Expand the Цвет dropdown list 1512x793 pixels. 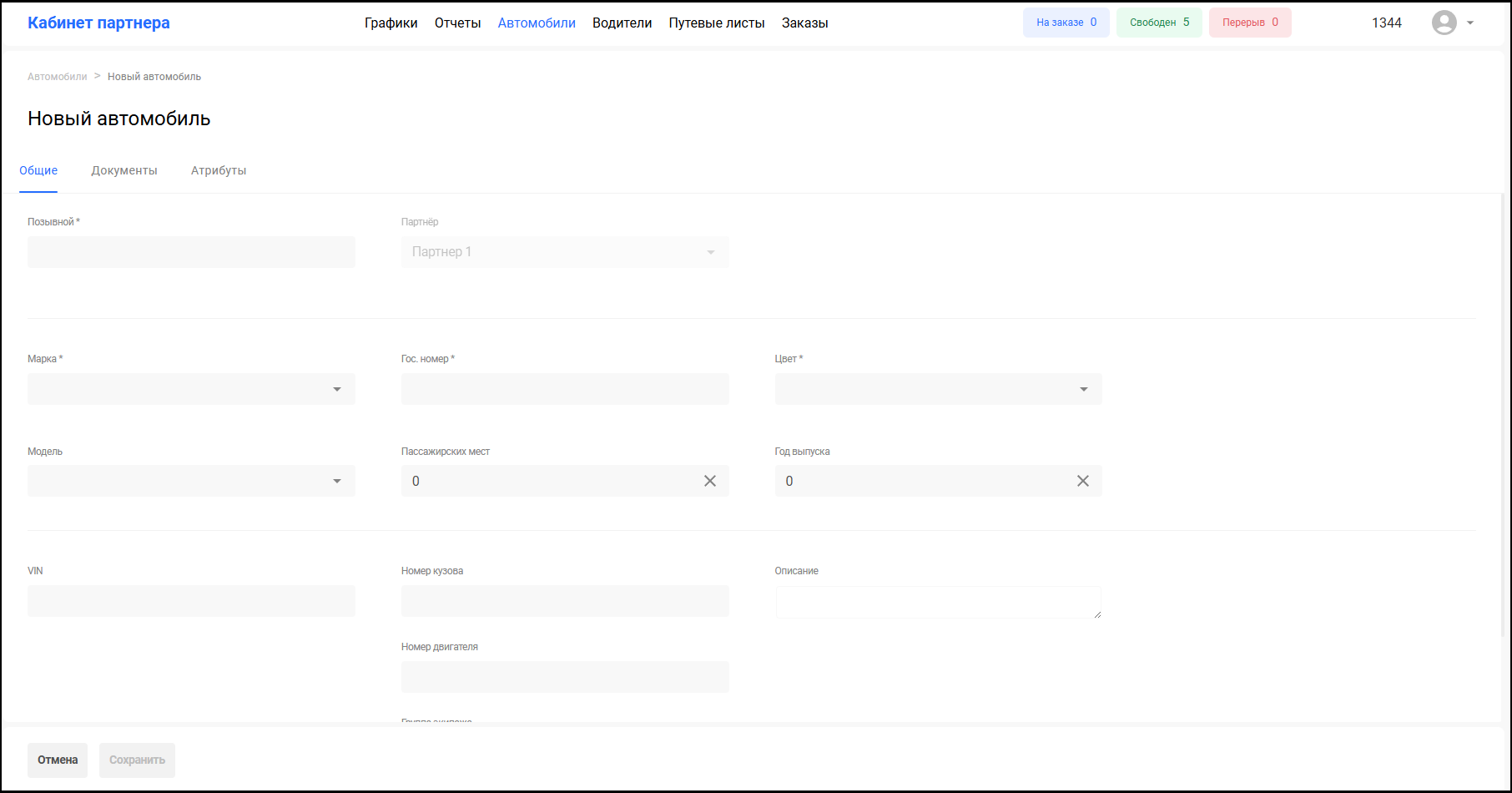point(938,389)
